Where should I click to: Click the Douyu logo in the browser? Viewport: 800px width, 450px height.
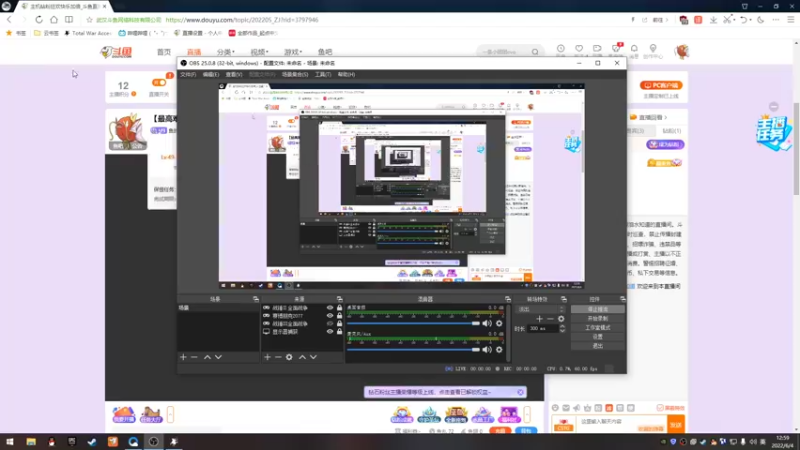click(116, 52)
